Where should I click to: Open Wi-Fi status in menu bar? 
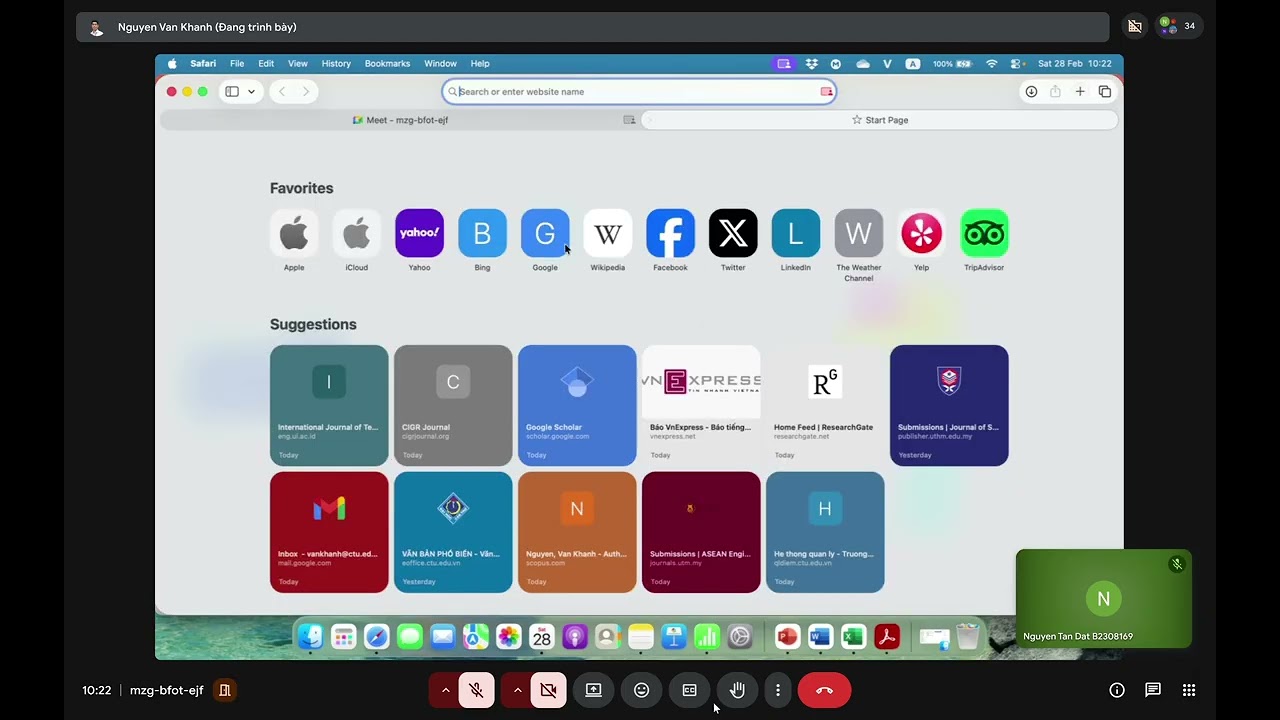point(991,63)
